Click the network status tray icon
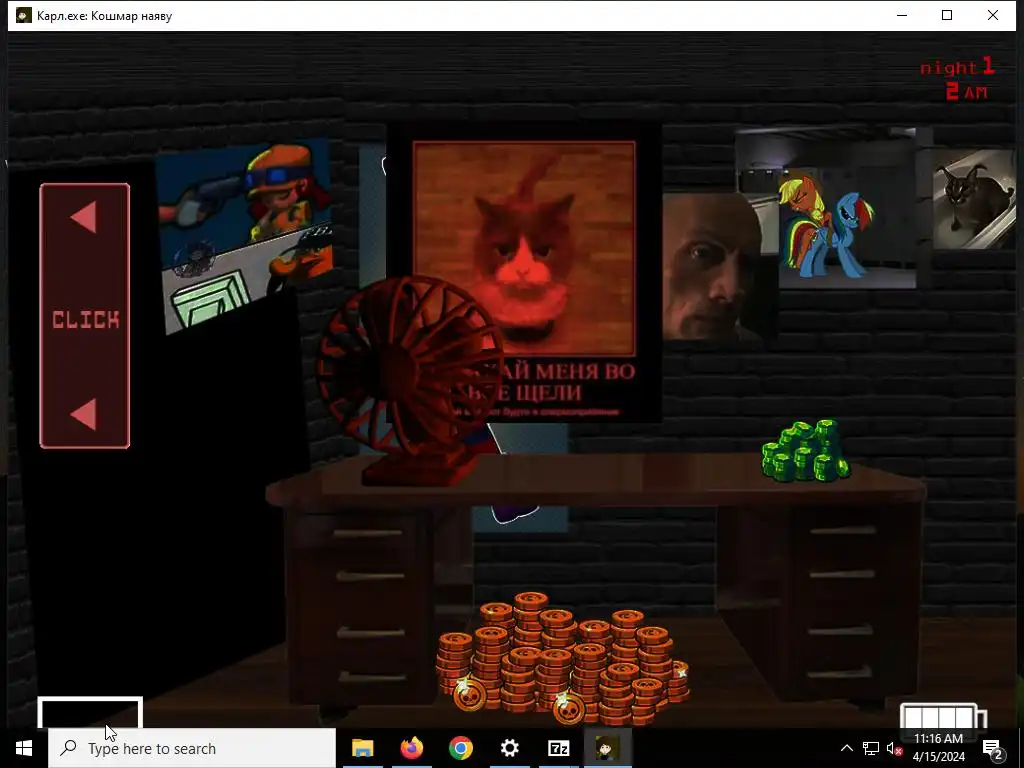Viewport: 1024px width, 768px height. tap(871, 748)
